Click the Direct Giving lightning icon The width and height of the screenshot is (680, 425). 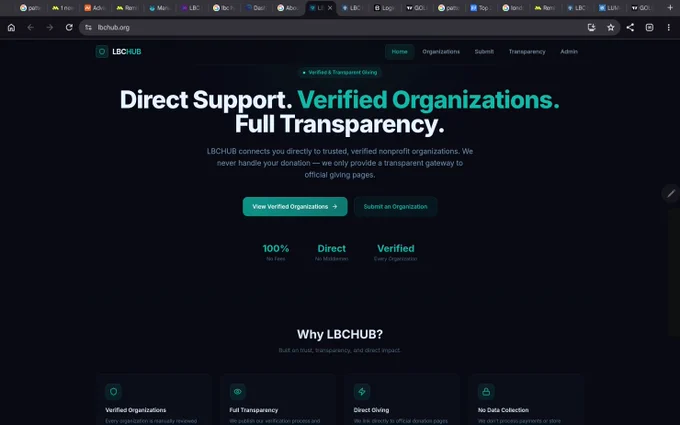(x=362, y=392)
